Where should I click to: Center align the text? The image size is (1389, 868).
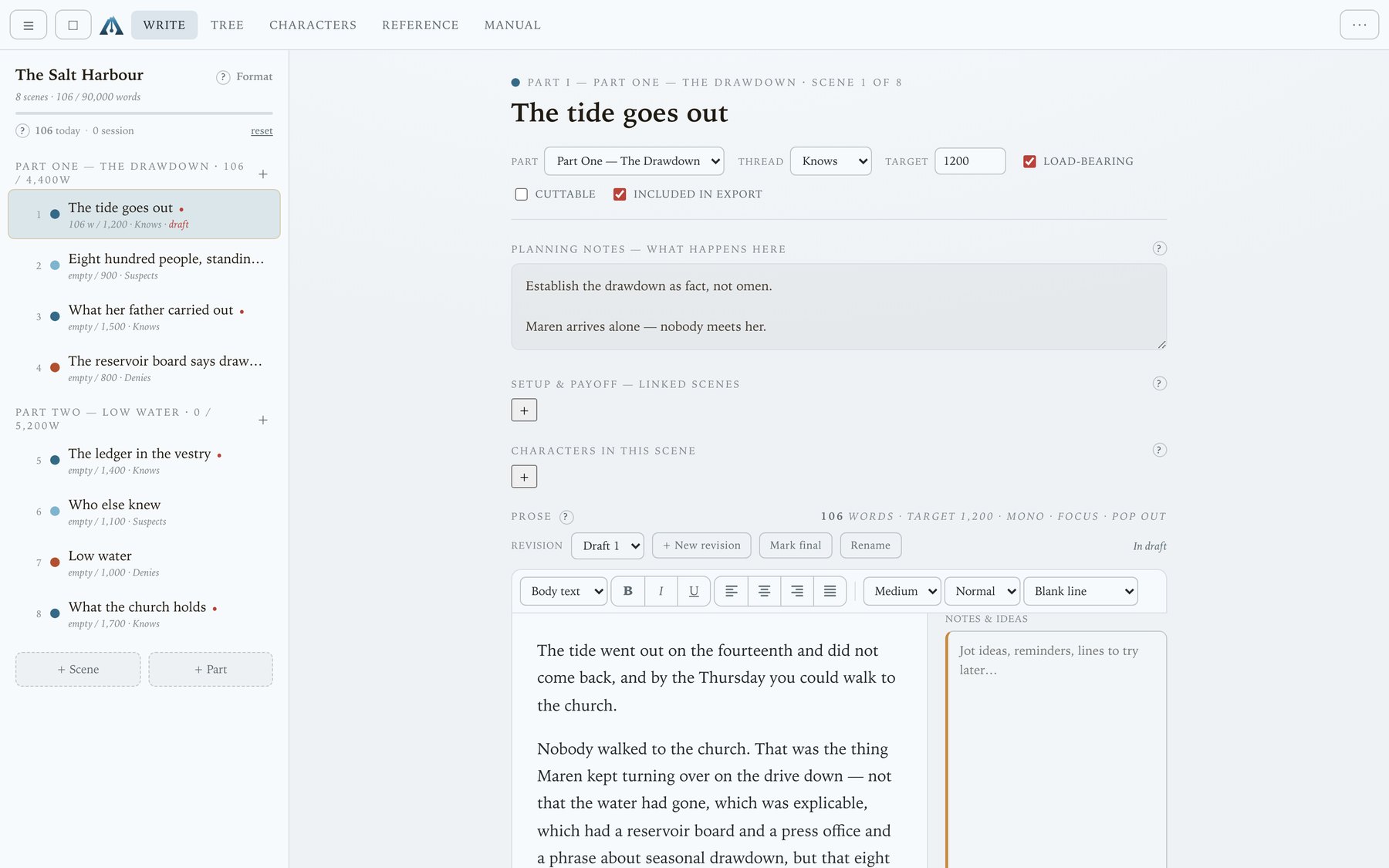tap(764, 591)
